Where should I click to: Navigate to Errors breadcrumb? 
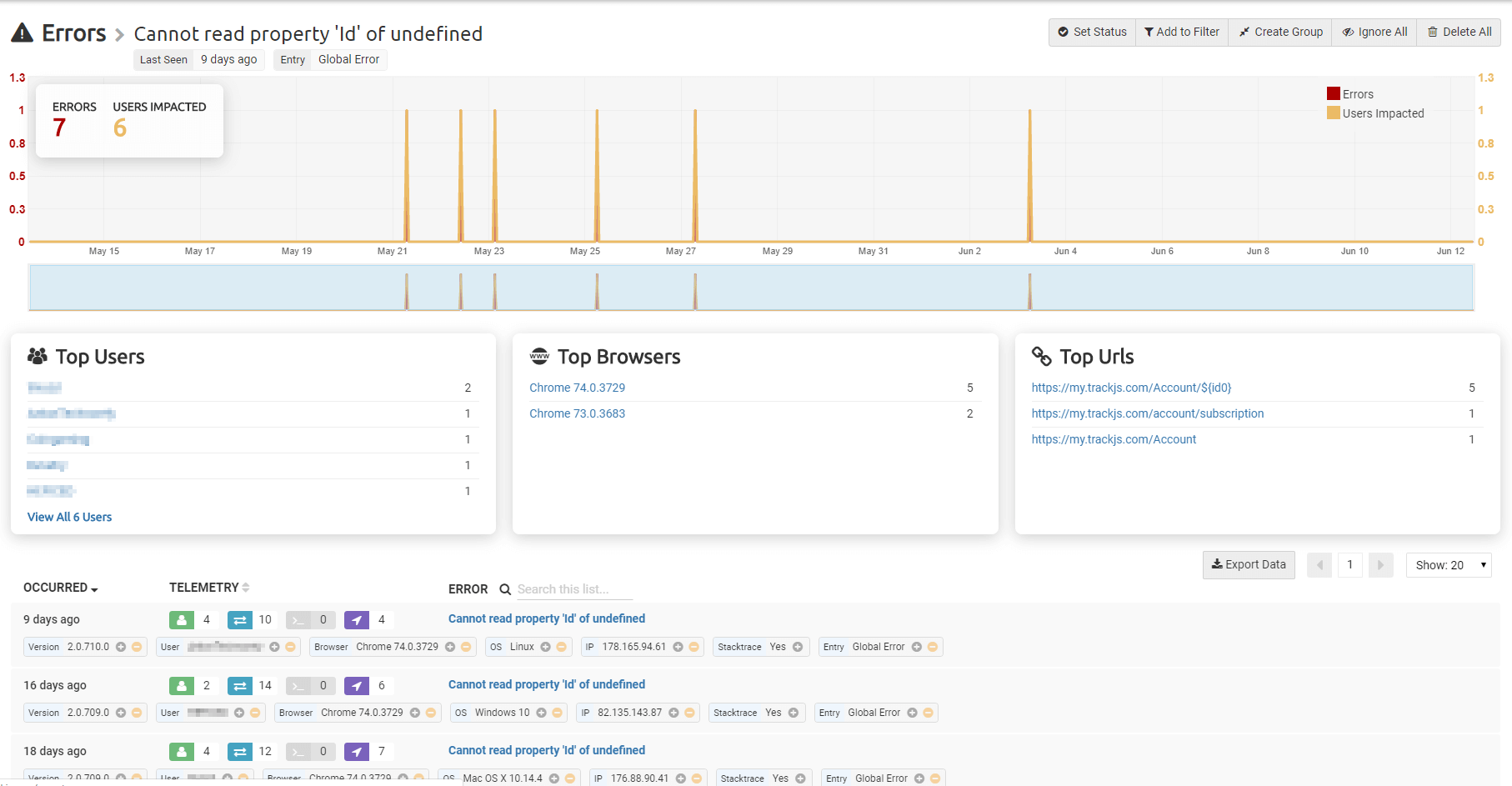pyautogui.click(x=74, y=33)
